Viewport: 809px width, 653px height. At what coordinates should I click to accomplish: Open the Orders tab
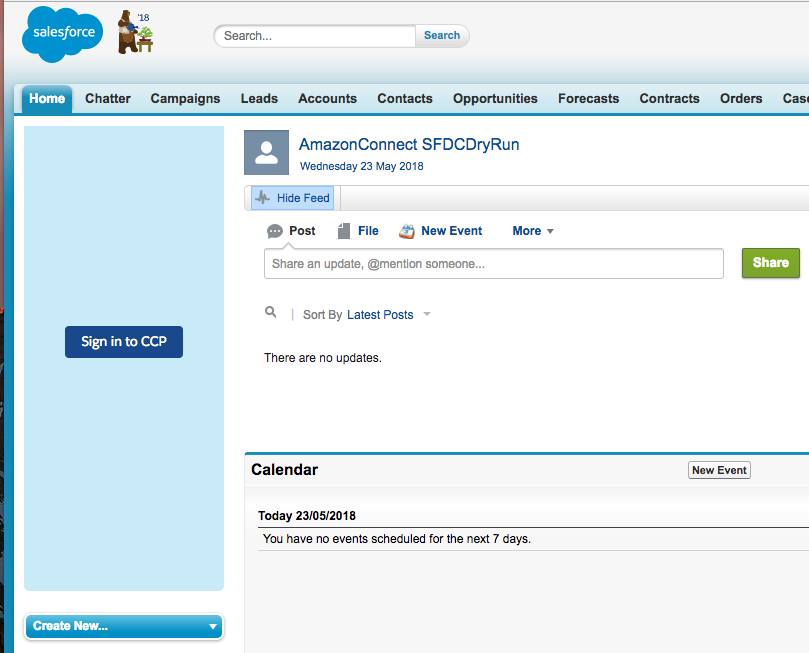741,99
